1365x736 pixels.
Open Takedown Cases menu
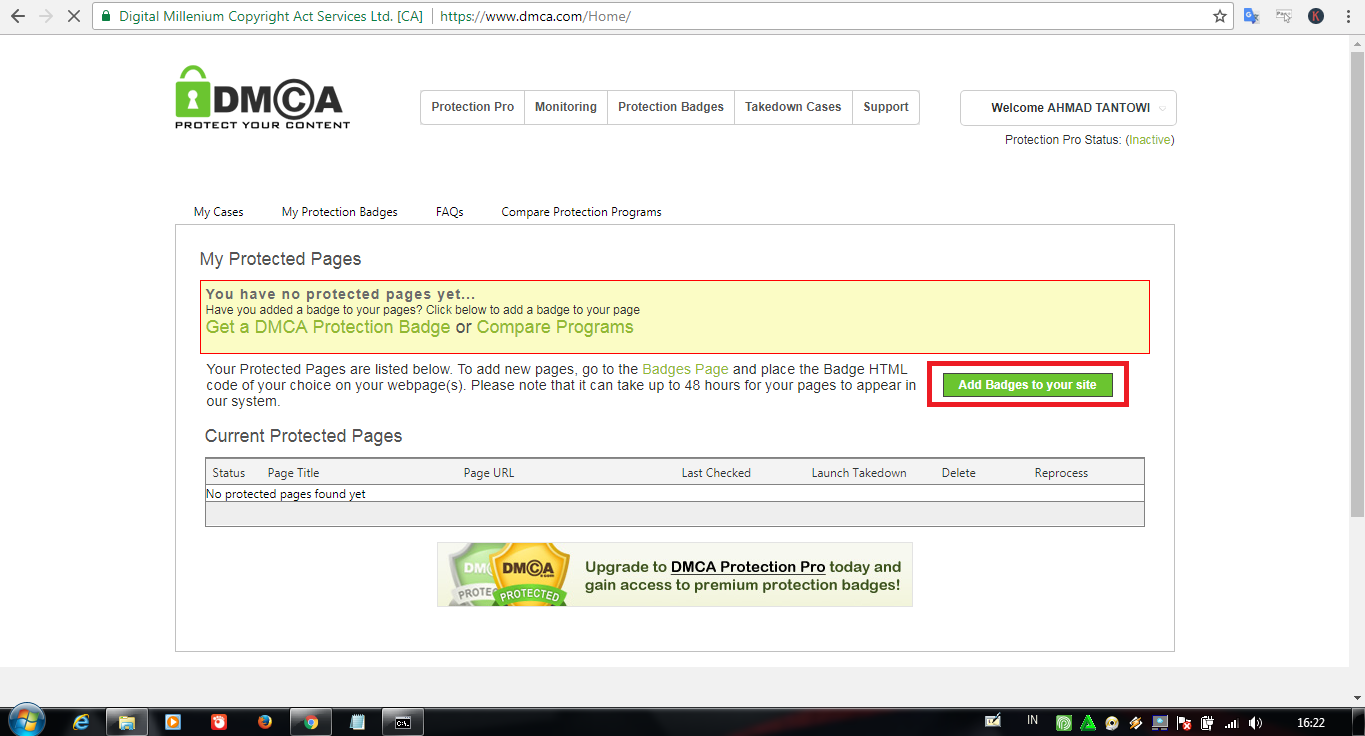[x=793, y=107]
